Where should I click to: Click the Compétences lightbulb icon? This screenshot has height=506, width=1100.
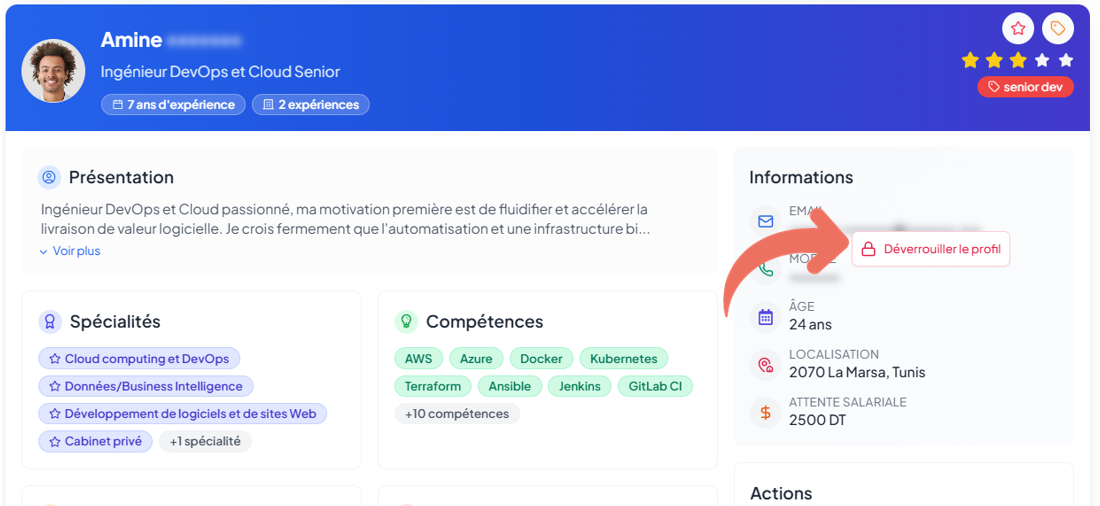click(x=406, y=321)
